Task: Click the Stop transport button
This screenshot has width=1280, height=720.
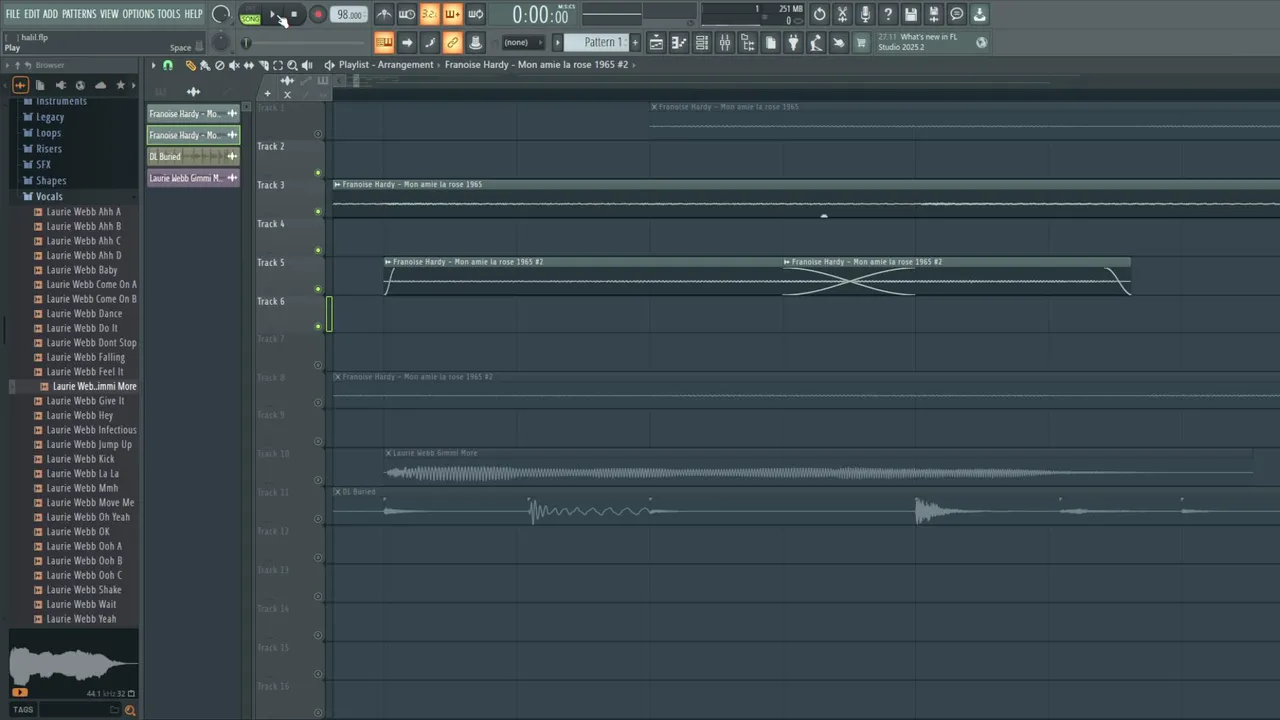Action: [294, 14]
